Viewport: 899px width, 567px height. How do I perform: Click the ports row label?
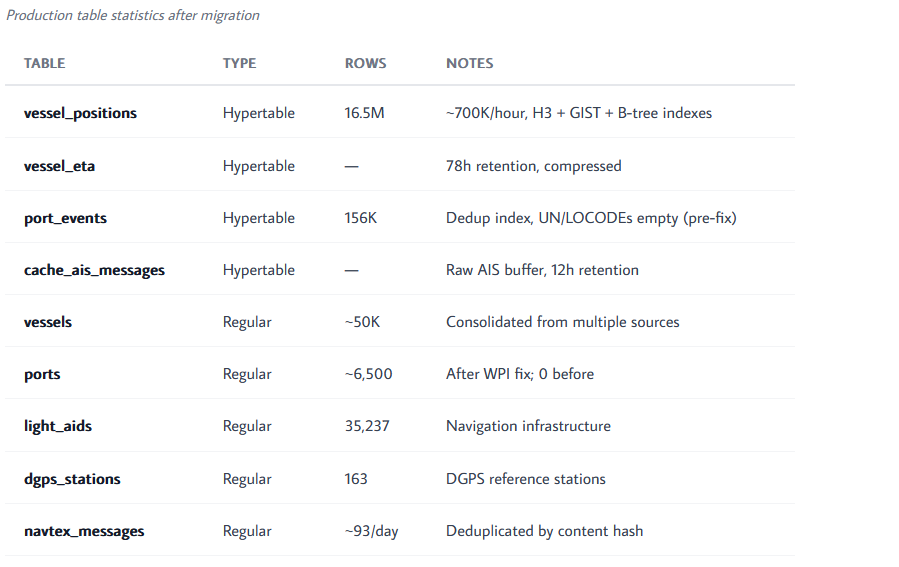coord(42,374)
